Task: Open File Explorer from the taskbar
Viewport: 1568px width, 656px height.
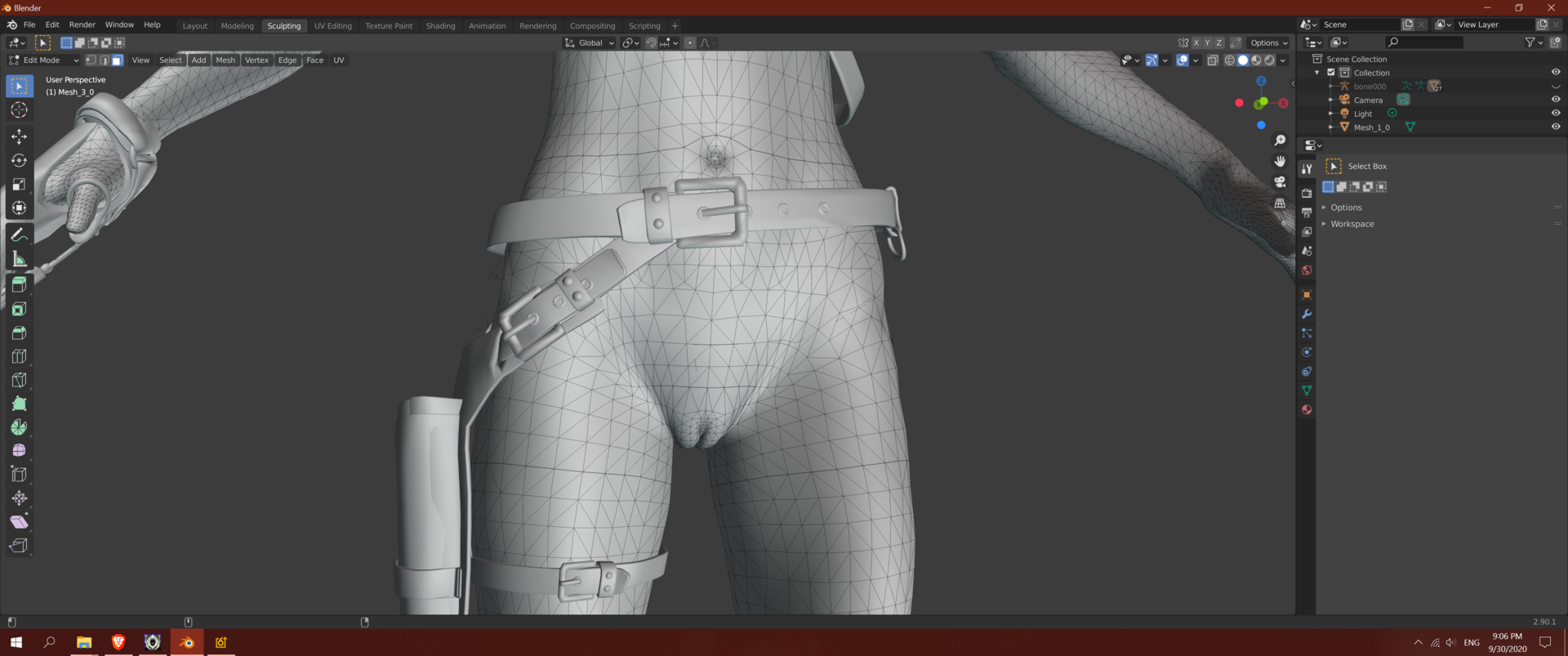Action: pyautogui.click(x=83, y=642)
